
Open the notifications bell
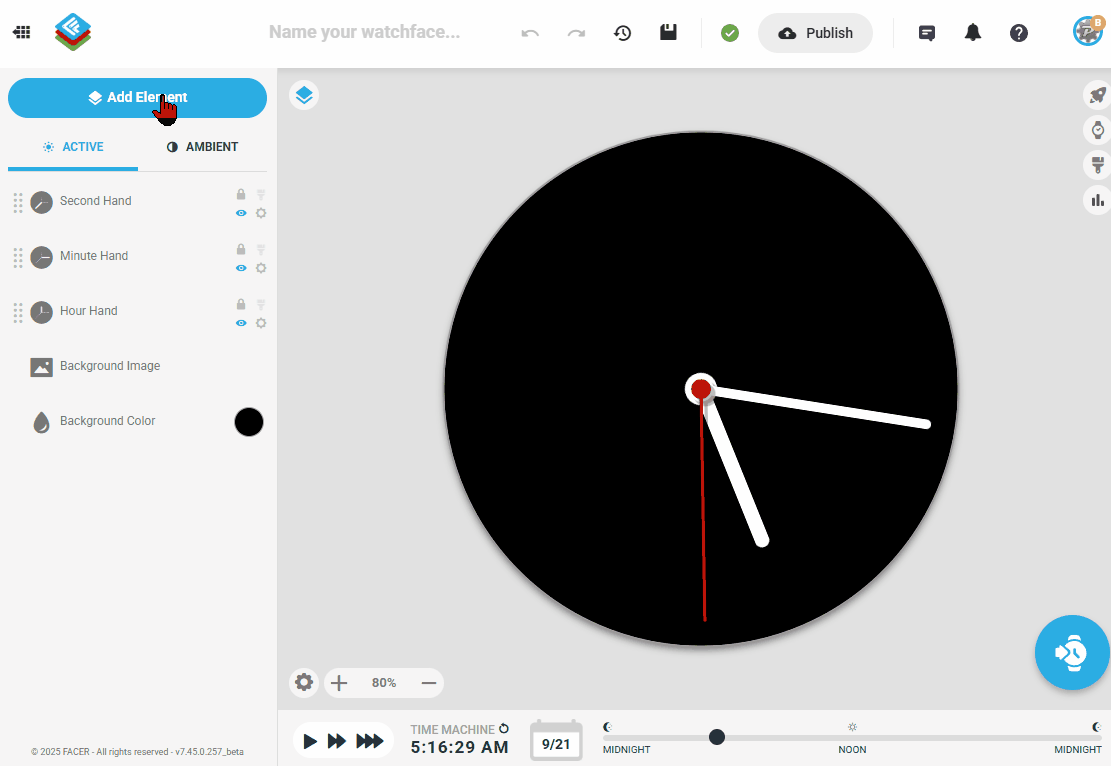click(972, 33)
